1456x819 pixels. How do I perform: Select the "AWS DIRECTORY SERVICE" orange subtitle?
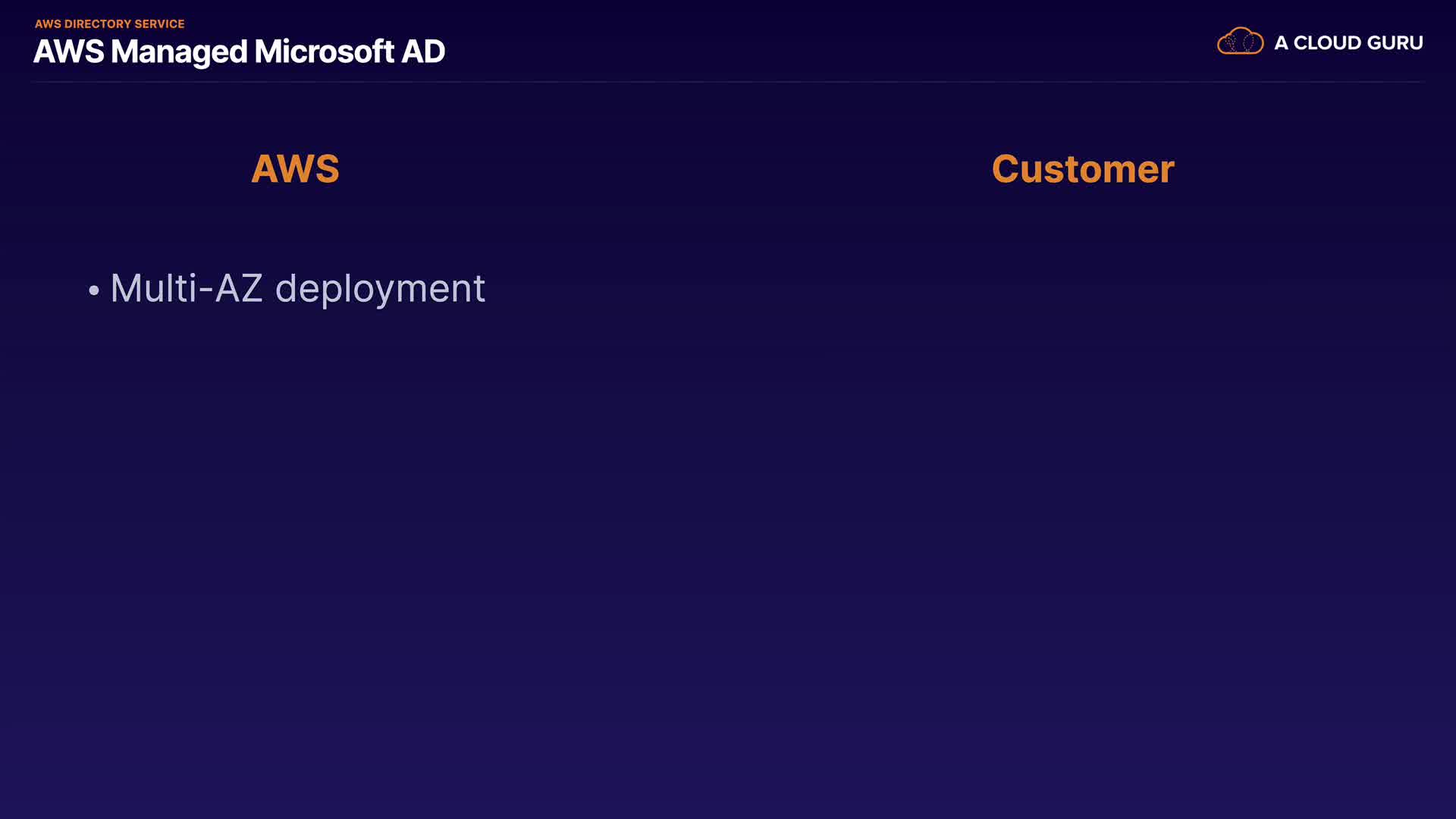(x=109, y=24)
